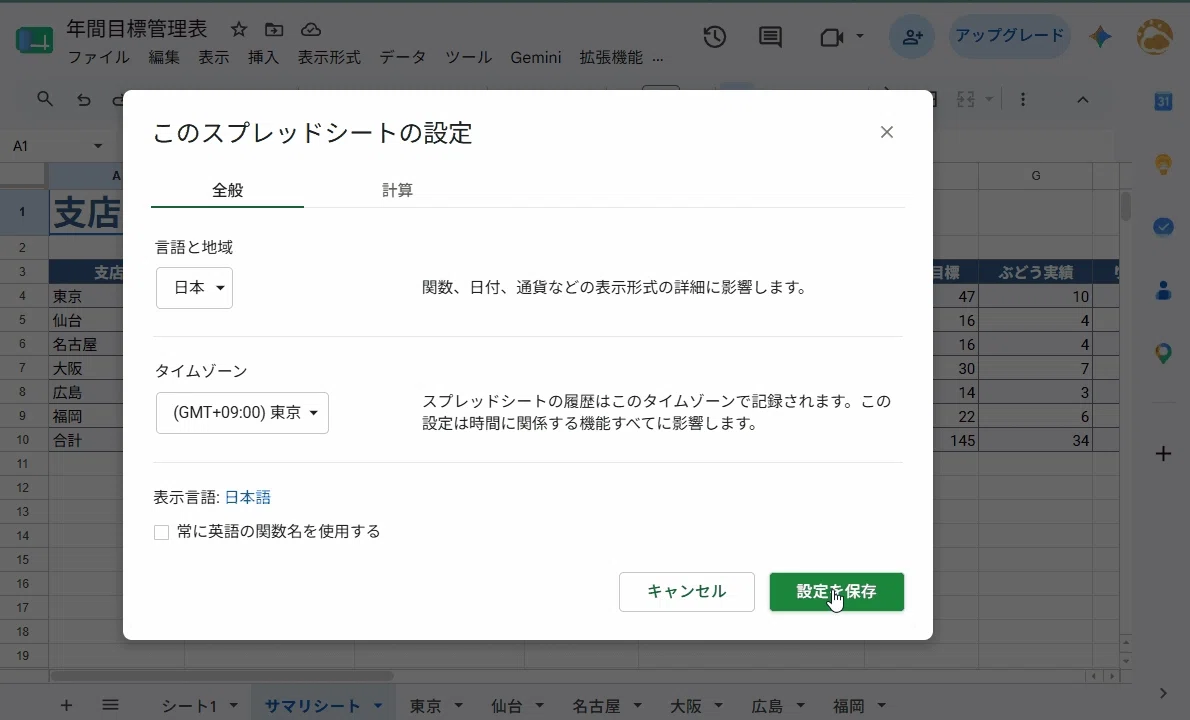
Task: Open the Gemini menu
Action: tap(536, 58)
